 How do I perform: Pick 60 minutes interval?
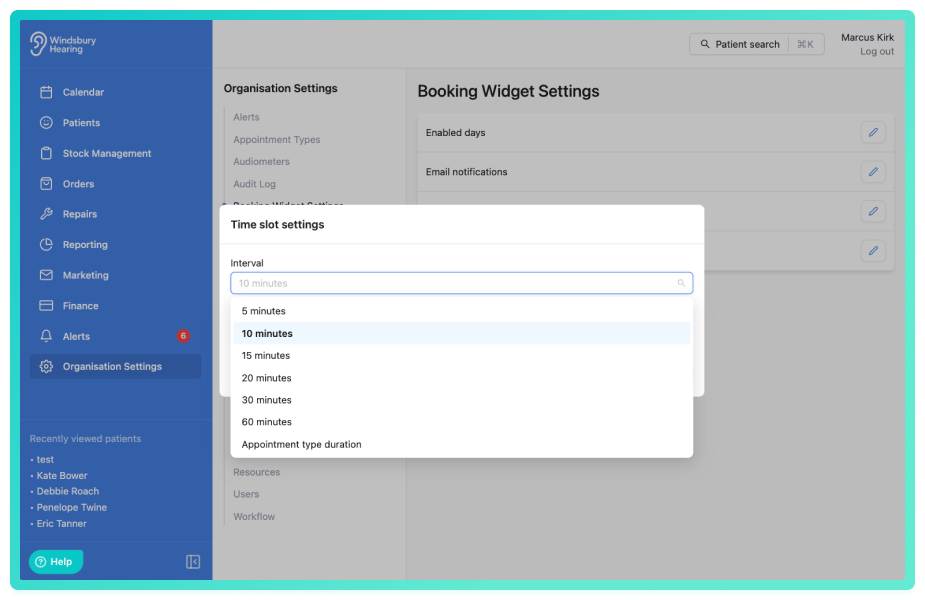(x=461, y=422)
